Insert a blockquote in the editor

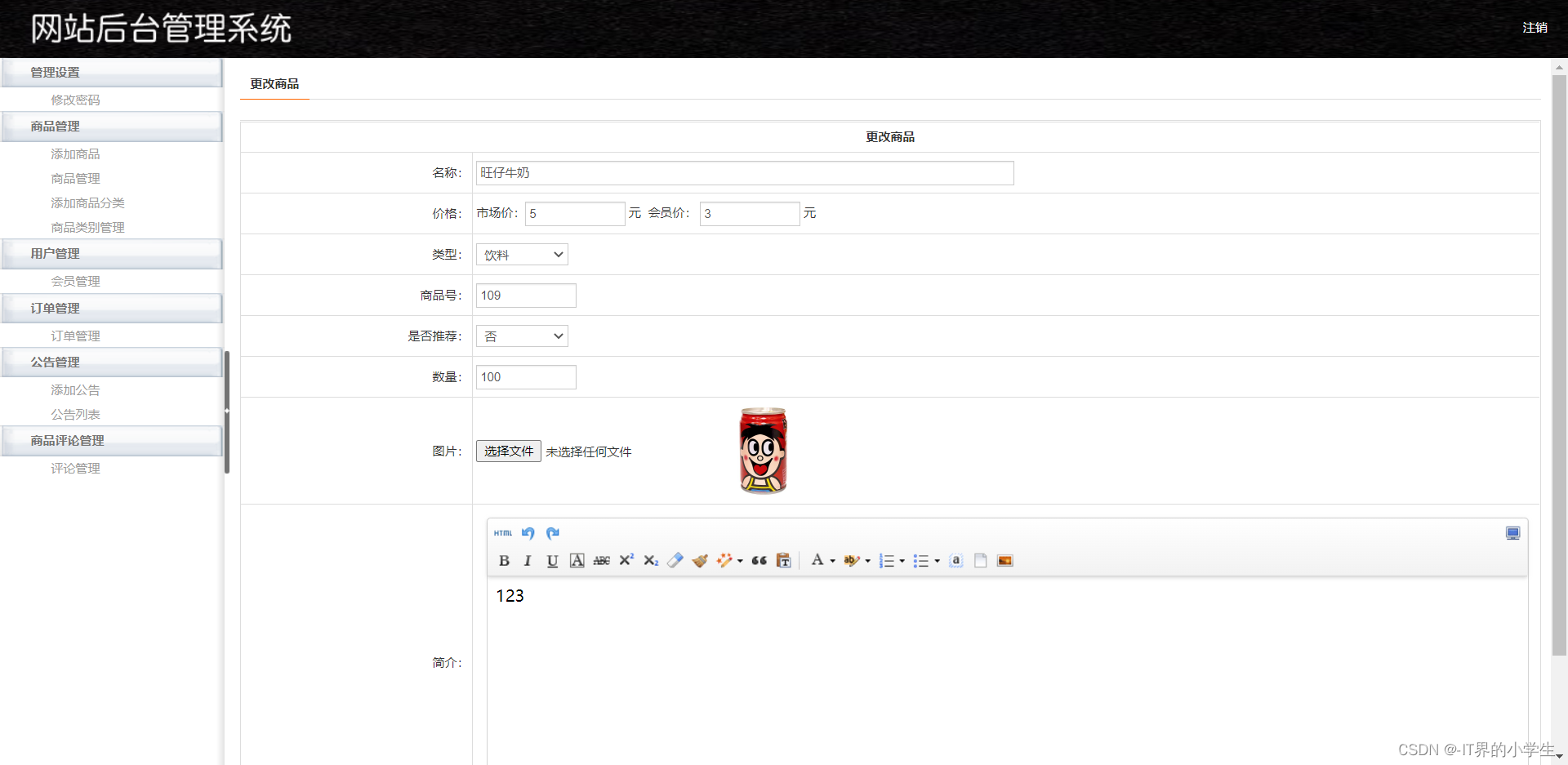pos(759,561)
